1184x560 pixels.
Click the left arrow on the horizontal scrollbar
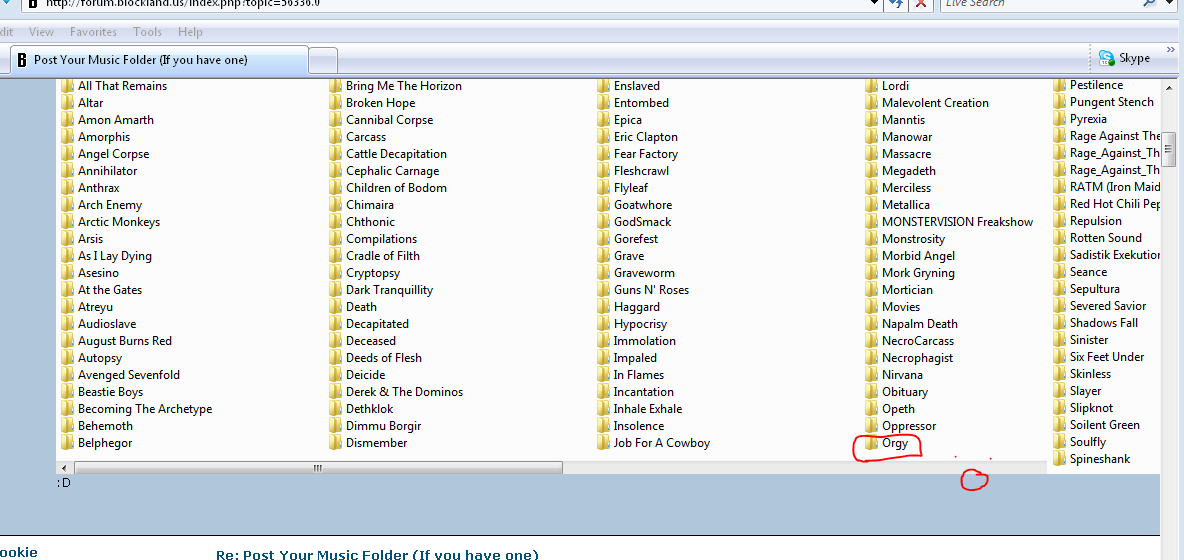pos(65,468)
